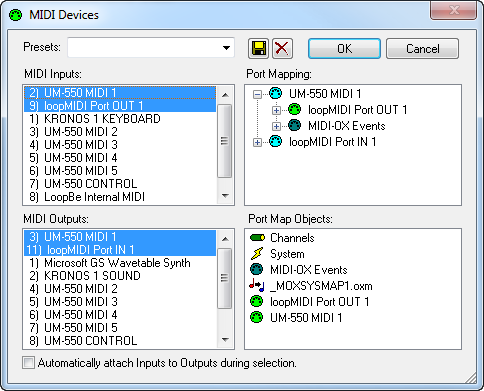Viewport: 484px width, 391px height.
Task: Select output '1) Microsoft GS Wavetable Synth'
Action: point(120,263)
